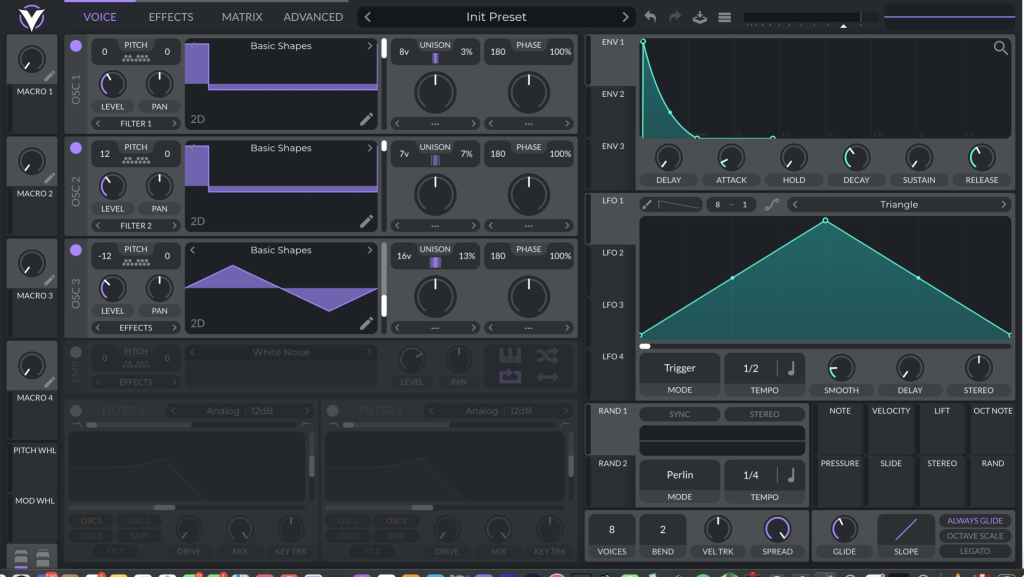Switch to the EFFECTS tab
The width and height of the screenshot is (1024, 577).
(x=171, y=17)
